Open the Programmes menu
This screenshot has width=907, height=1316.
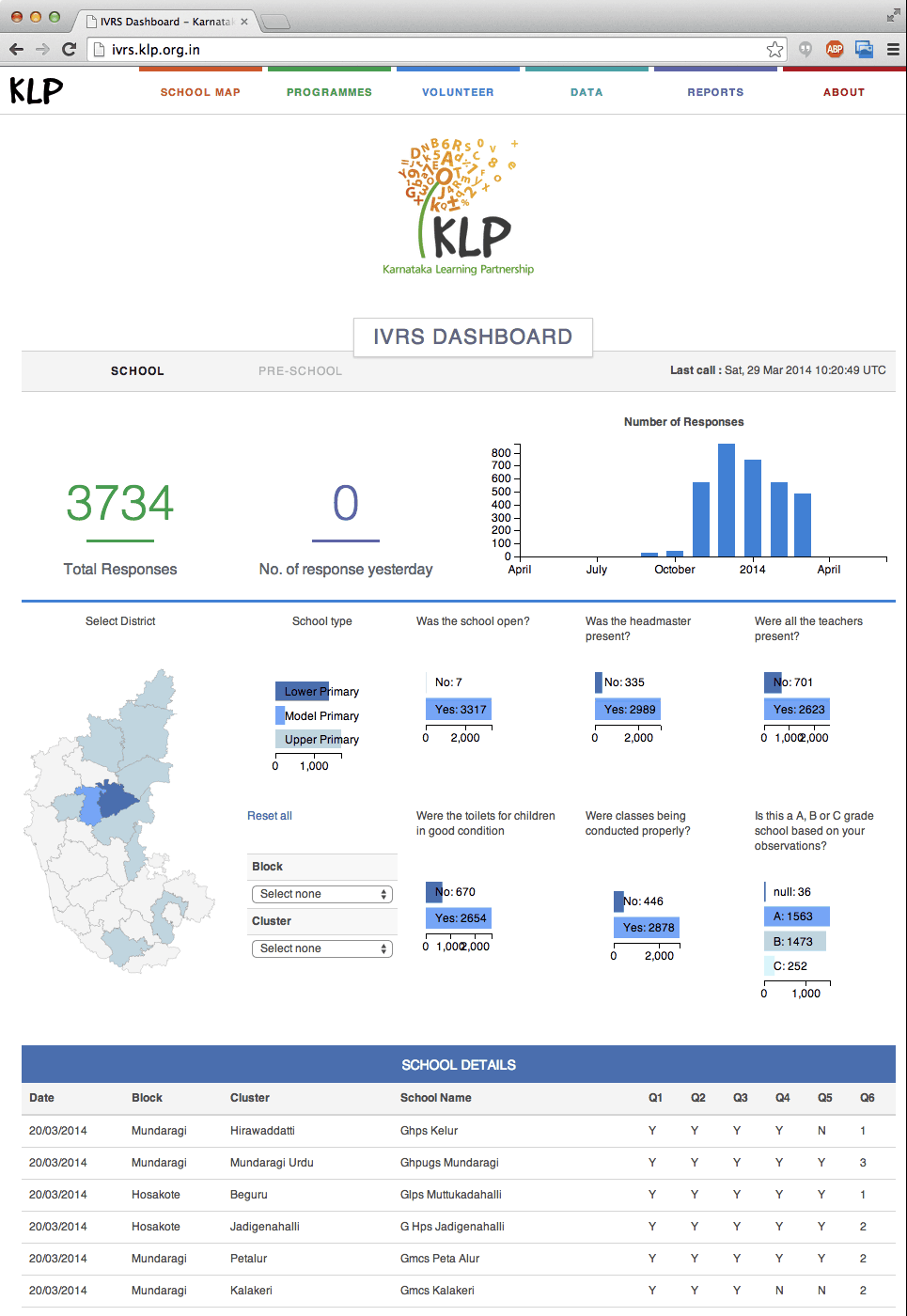coord(329,92)
